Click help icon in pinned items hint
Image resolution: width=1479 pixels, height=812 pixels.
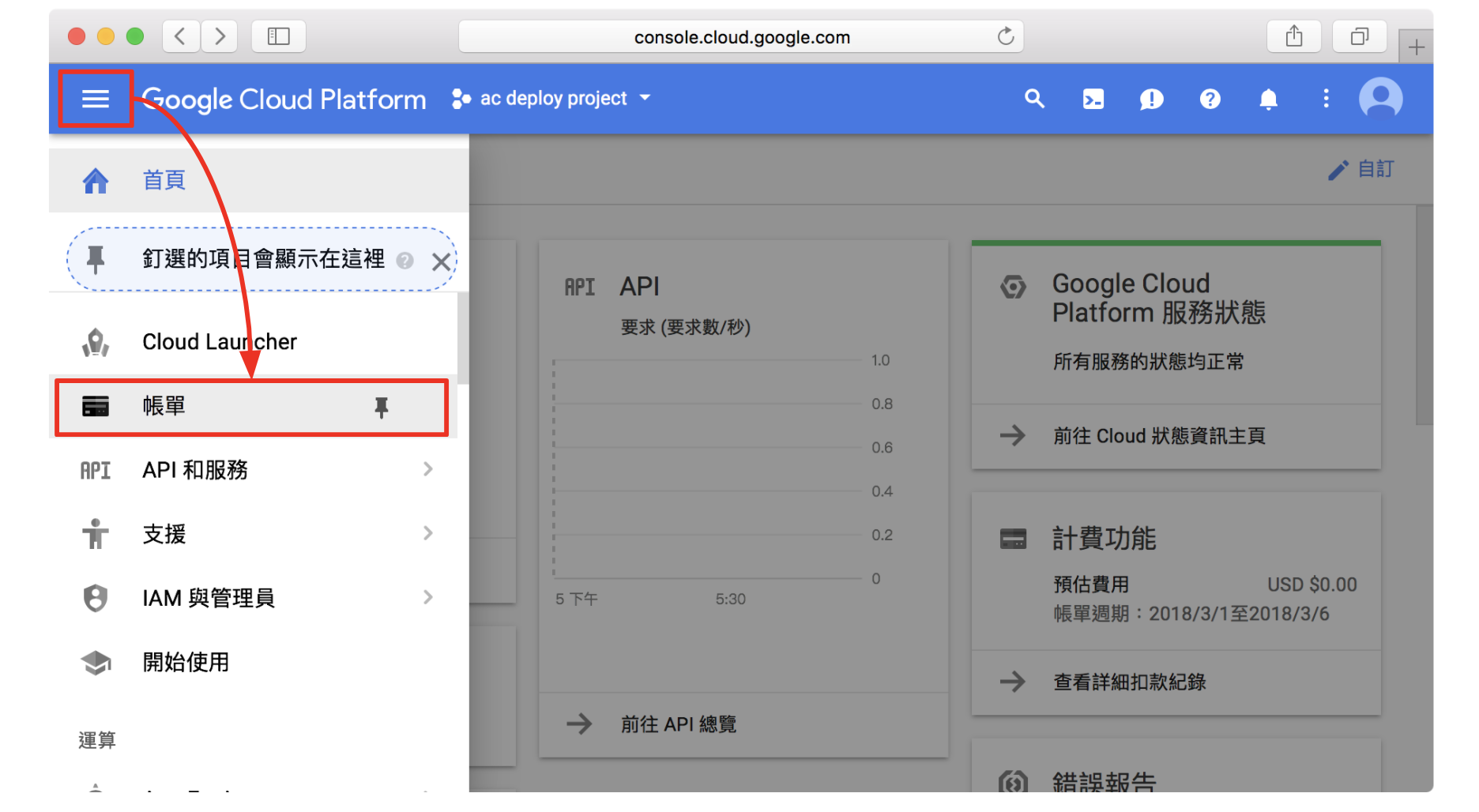coord(405,261)
